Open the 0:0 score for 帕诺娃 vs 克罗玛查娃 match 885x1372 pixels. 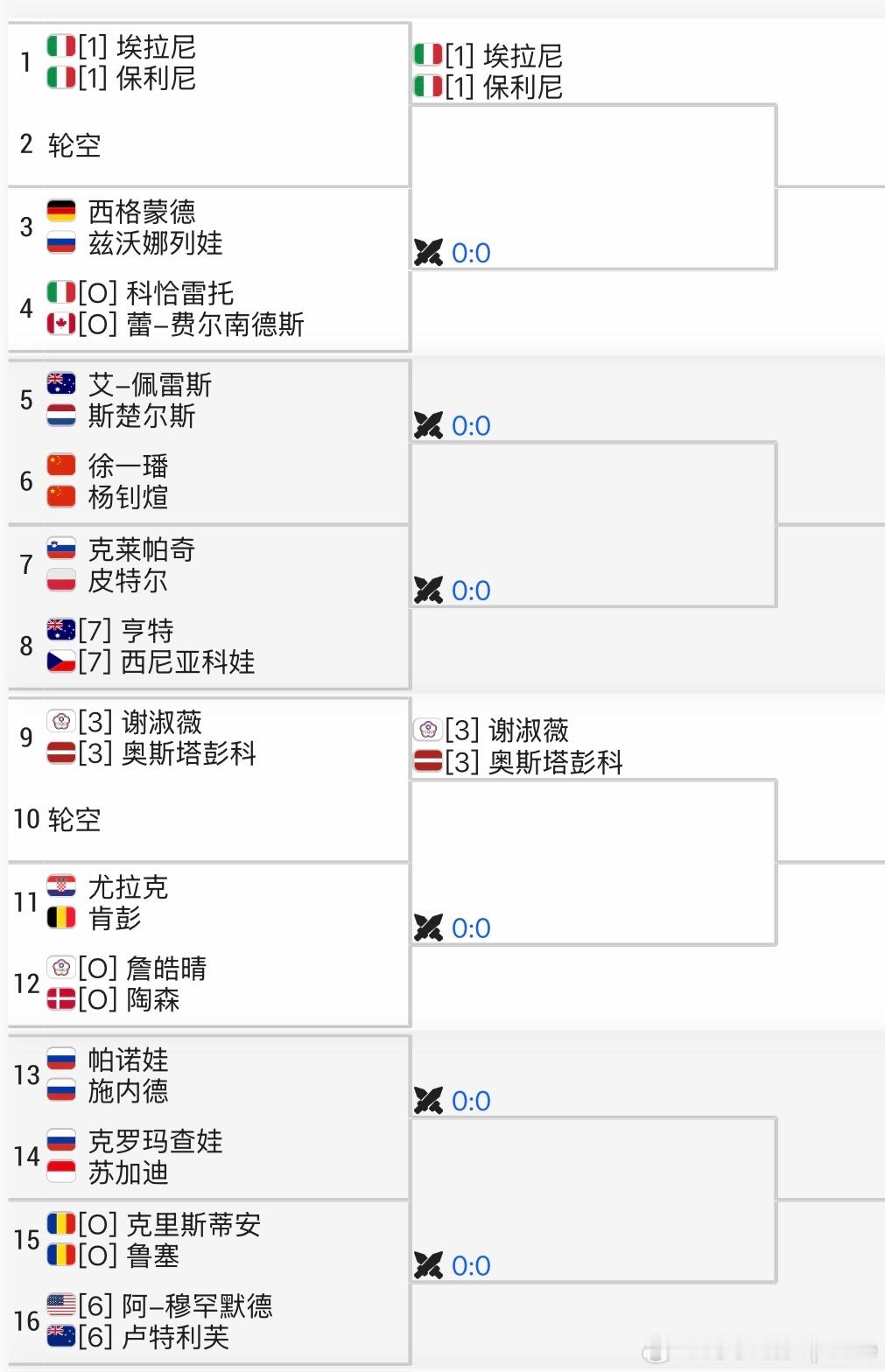pyautogui.click(x=471, y=1101)
